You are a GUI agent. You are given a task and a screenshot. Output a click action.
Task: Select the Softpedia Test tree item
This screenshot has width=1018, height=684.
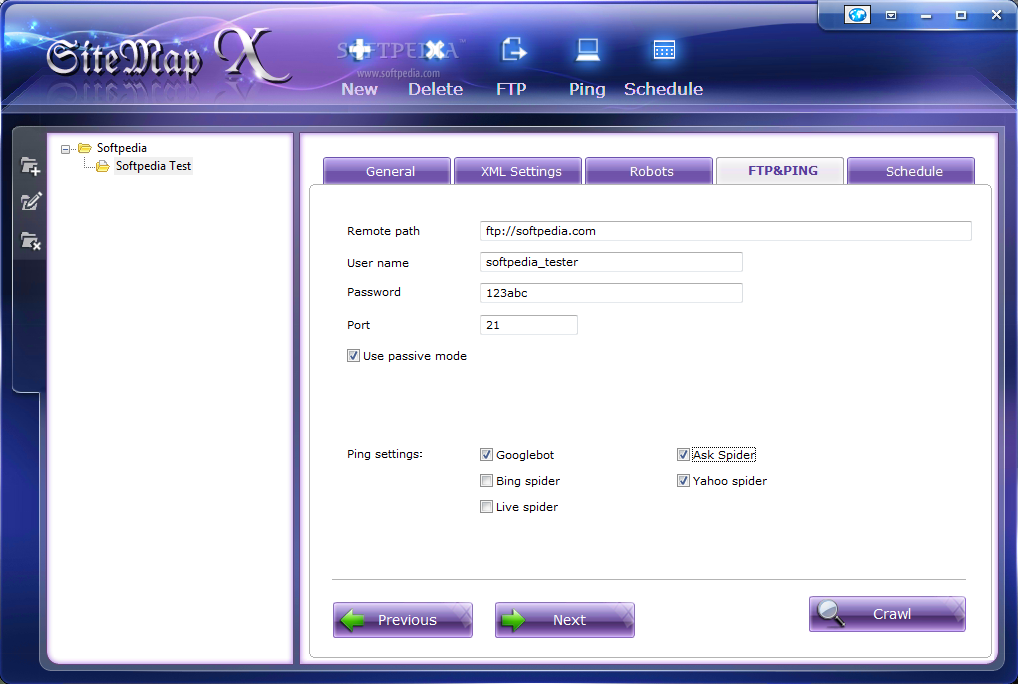pos(153,166)
